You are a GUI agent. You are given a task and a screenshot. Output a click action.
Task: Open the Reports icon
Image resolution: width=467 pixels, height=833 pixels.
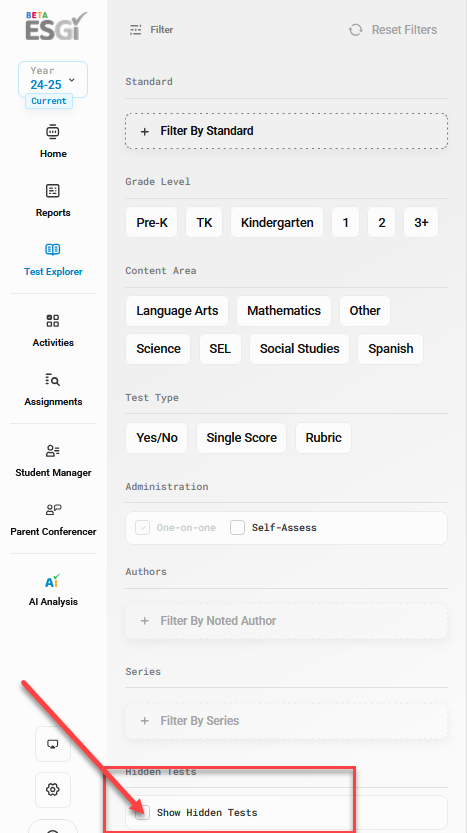coord(53,190)
